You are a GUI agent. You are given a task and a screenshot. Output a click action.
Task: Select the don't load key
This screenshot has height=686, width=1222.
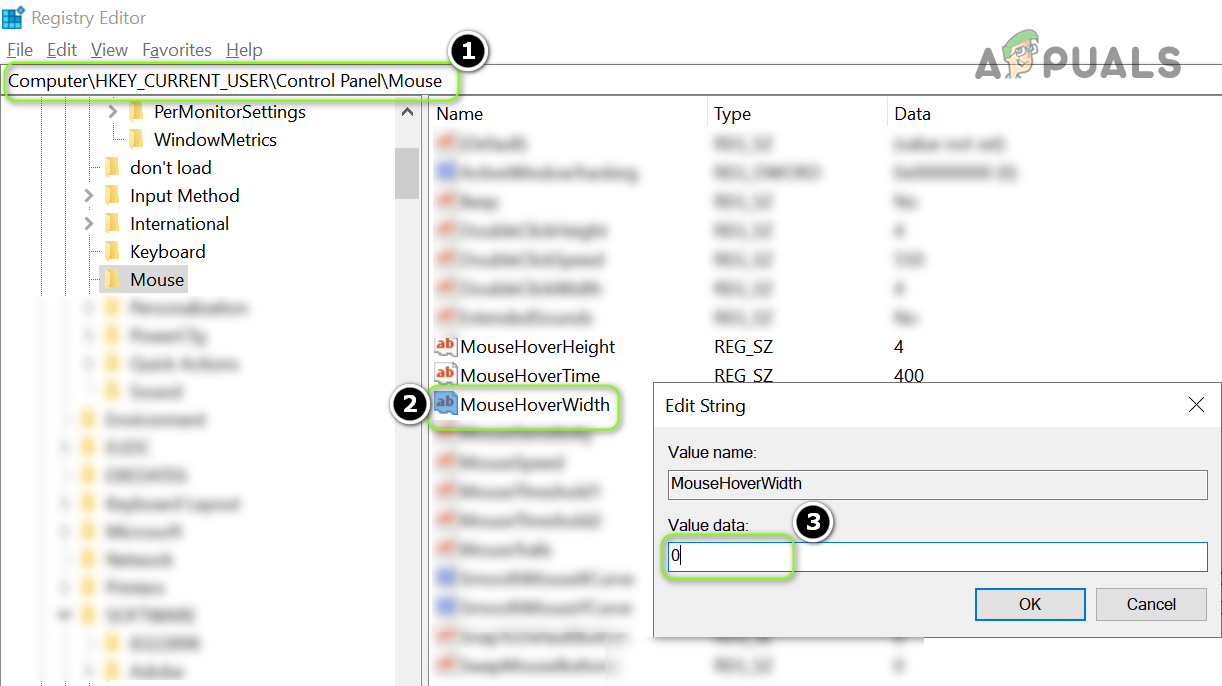click(171, 168)
